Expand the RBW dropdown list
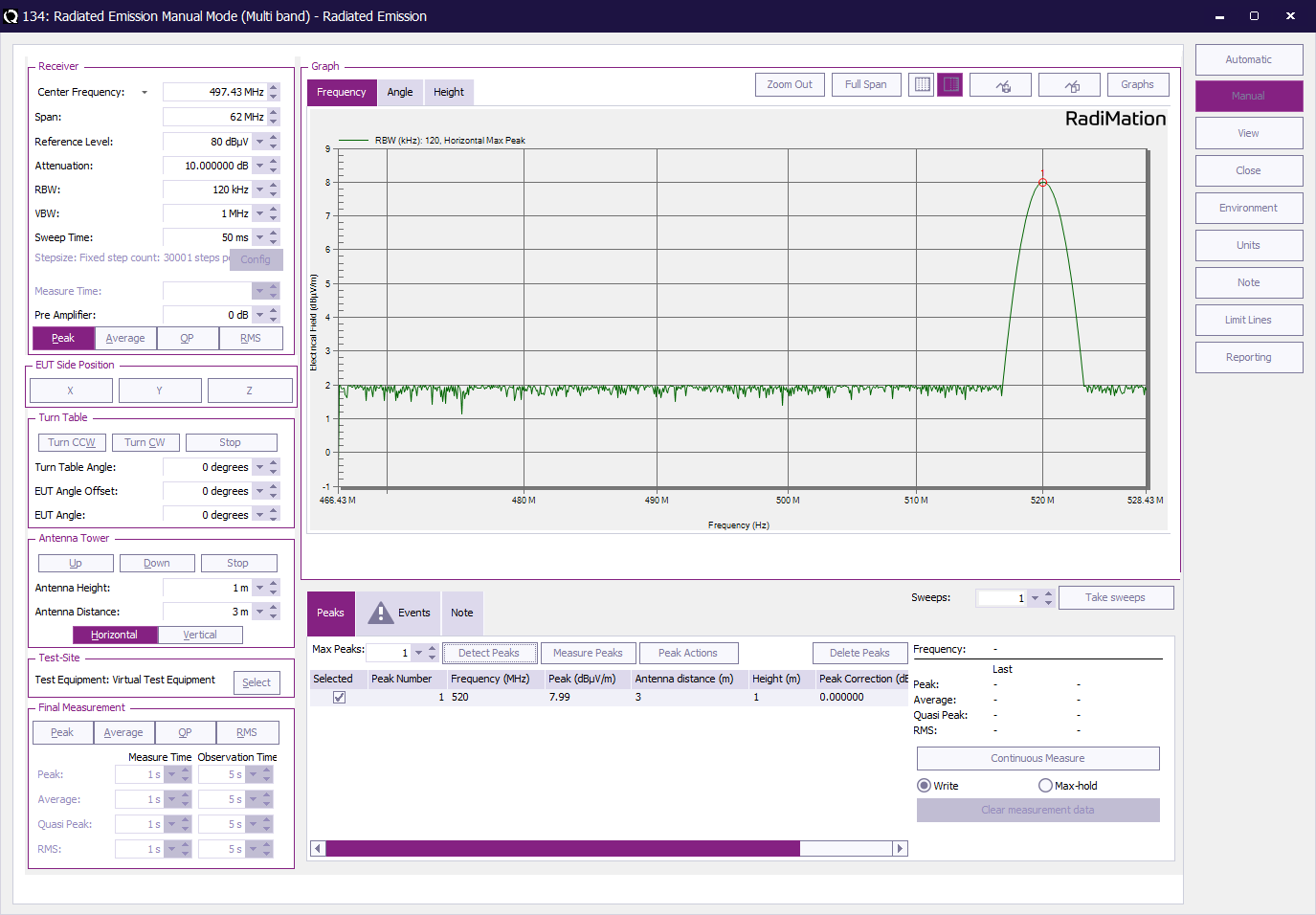The image size is (1316, 915). 259,190
